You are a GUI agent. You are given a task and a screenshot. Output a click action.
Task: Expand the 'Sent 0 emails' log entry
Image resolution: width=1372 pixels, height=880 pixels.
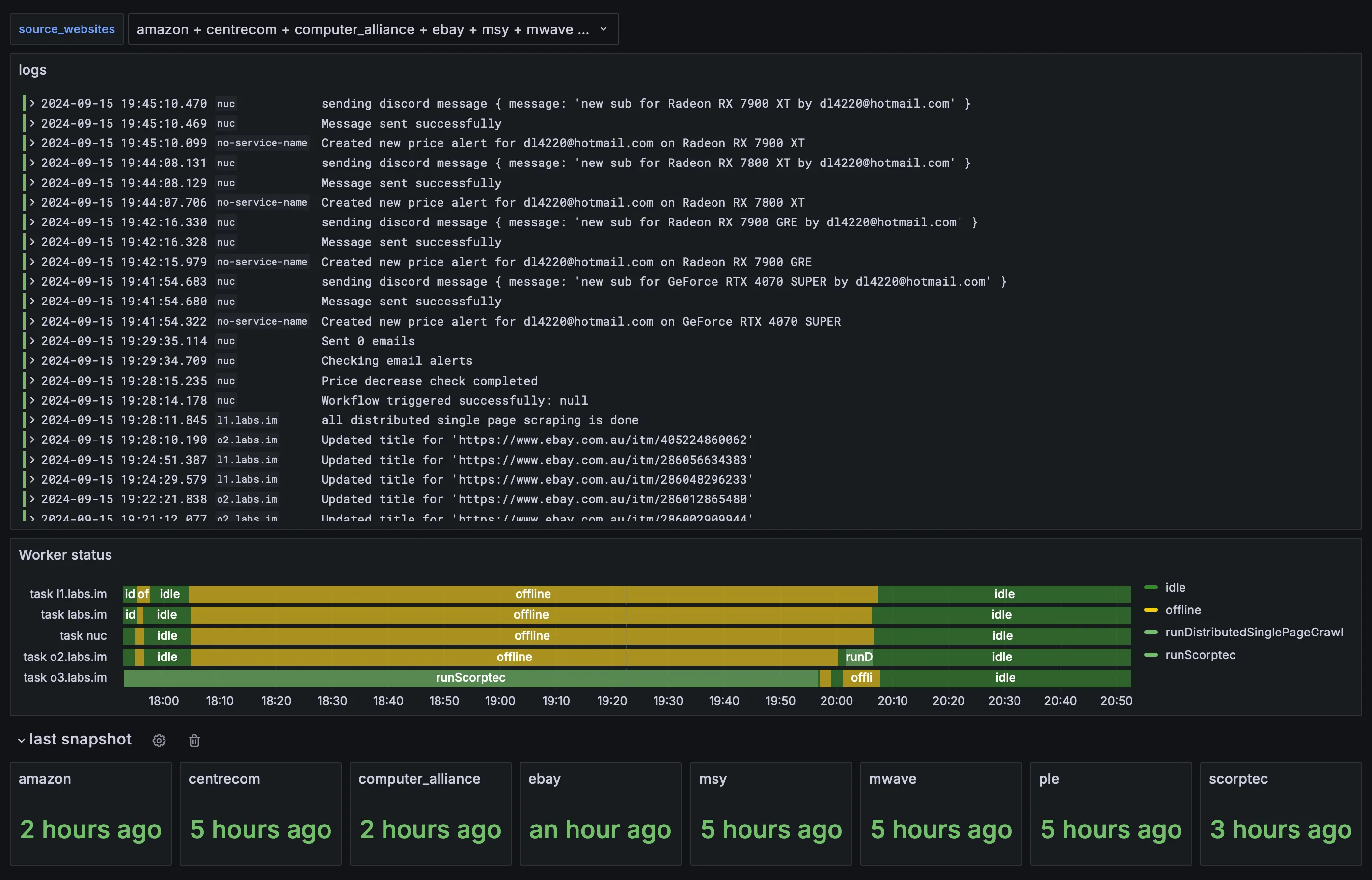[x=32, y=341]
